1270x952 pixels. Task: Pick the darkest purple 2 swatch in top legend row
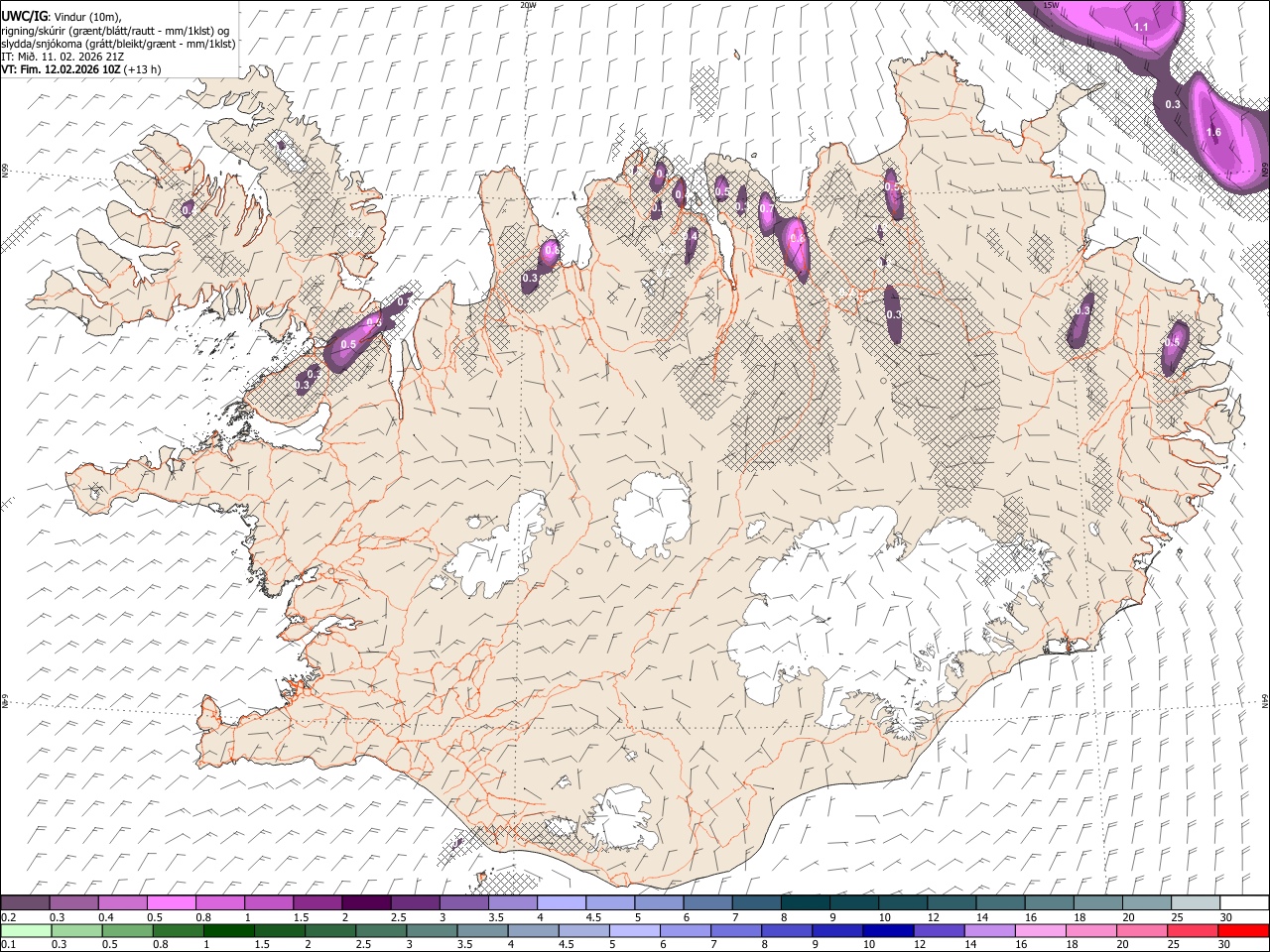pos(366,902)
